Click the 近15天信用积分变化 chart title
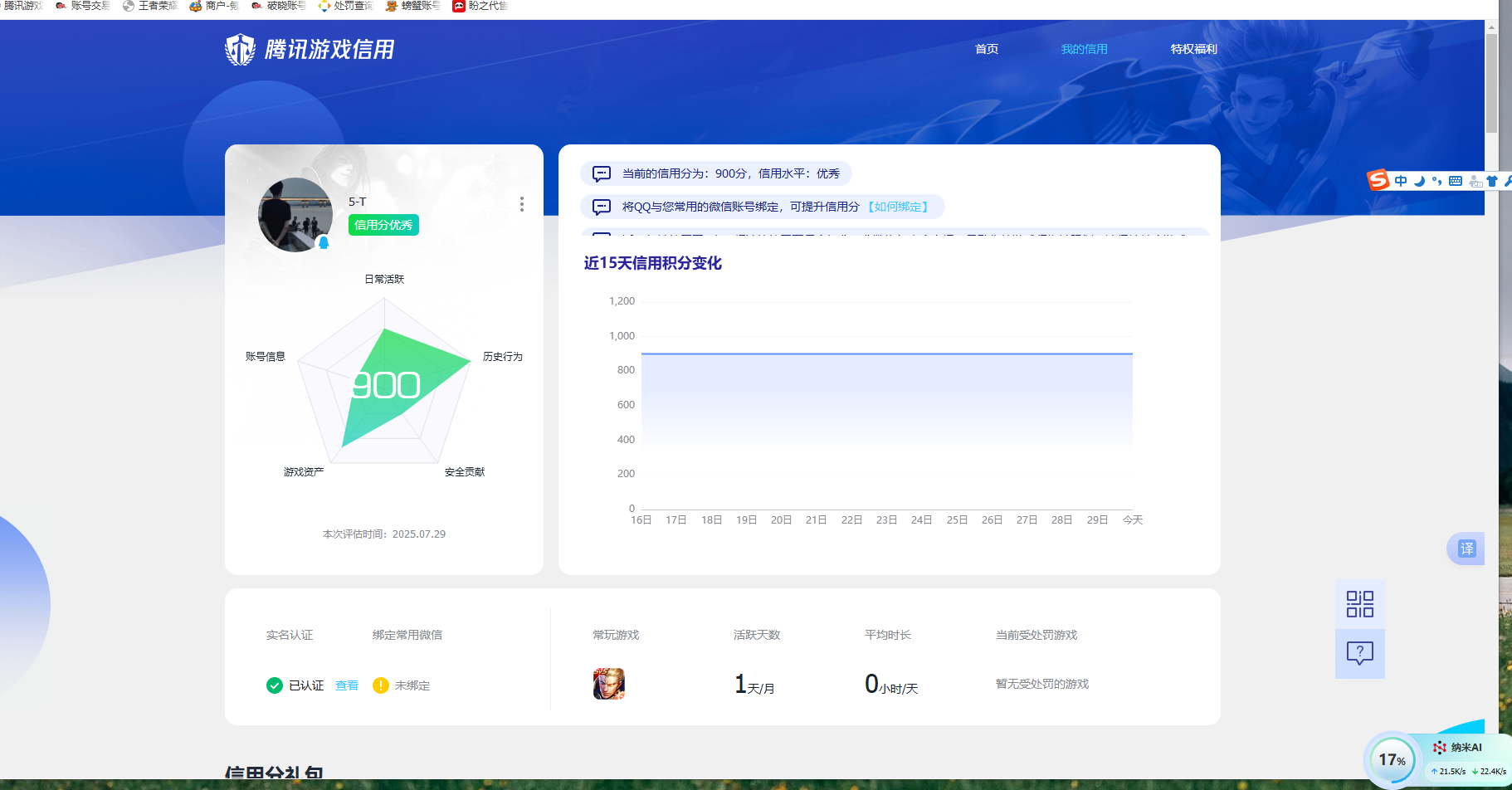This screenshot has height=790, width=1512. pyautogui.click(x=653, y=263)
